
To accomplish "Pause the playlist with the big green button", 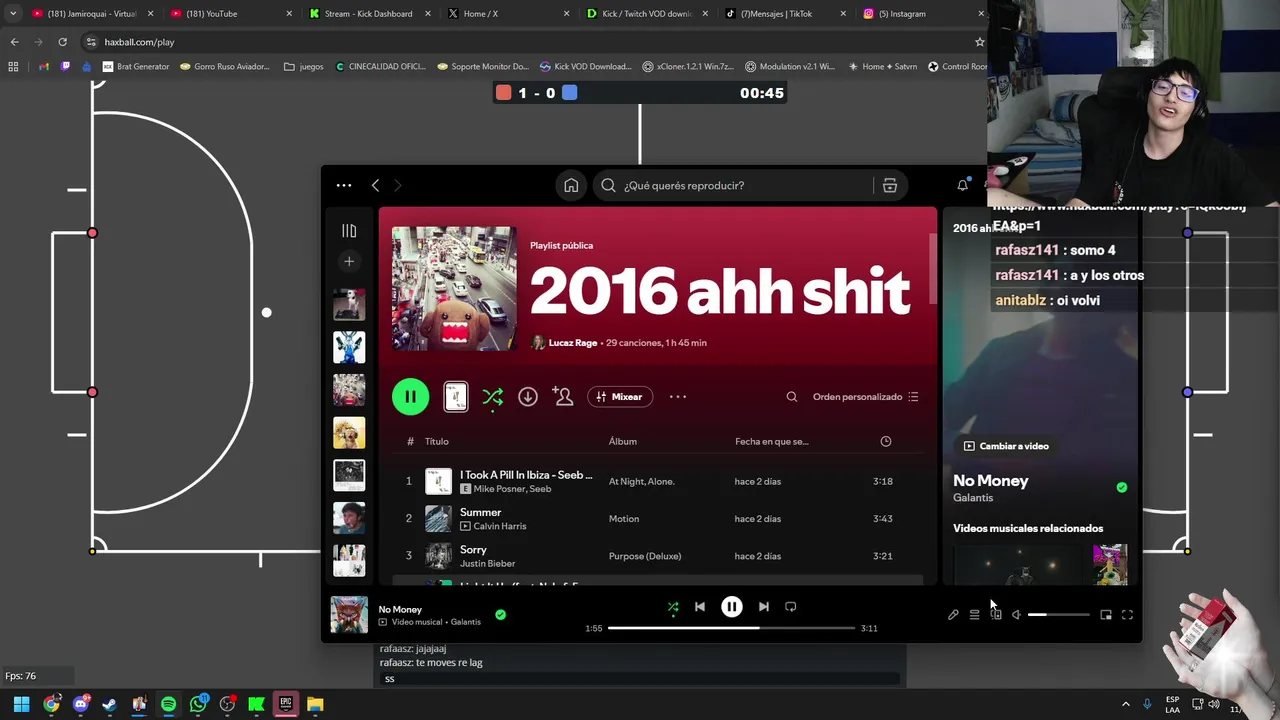I will tap(410, 397).
